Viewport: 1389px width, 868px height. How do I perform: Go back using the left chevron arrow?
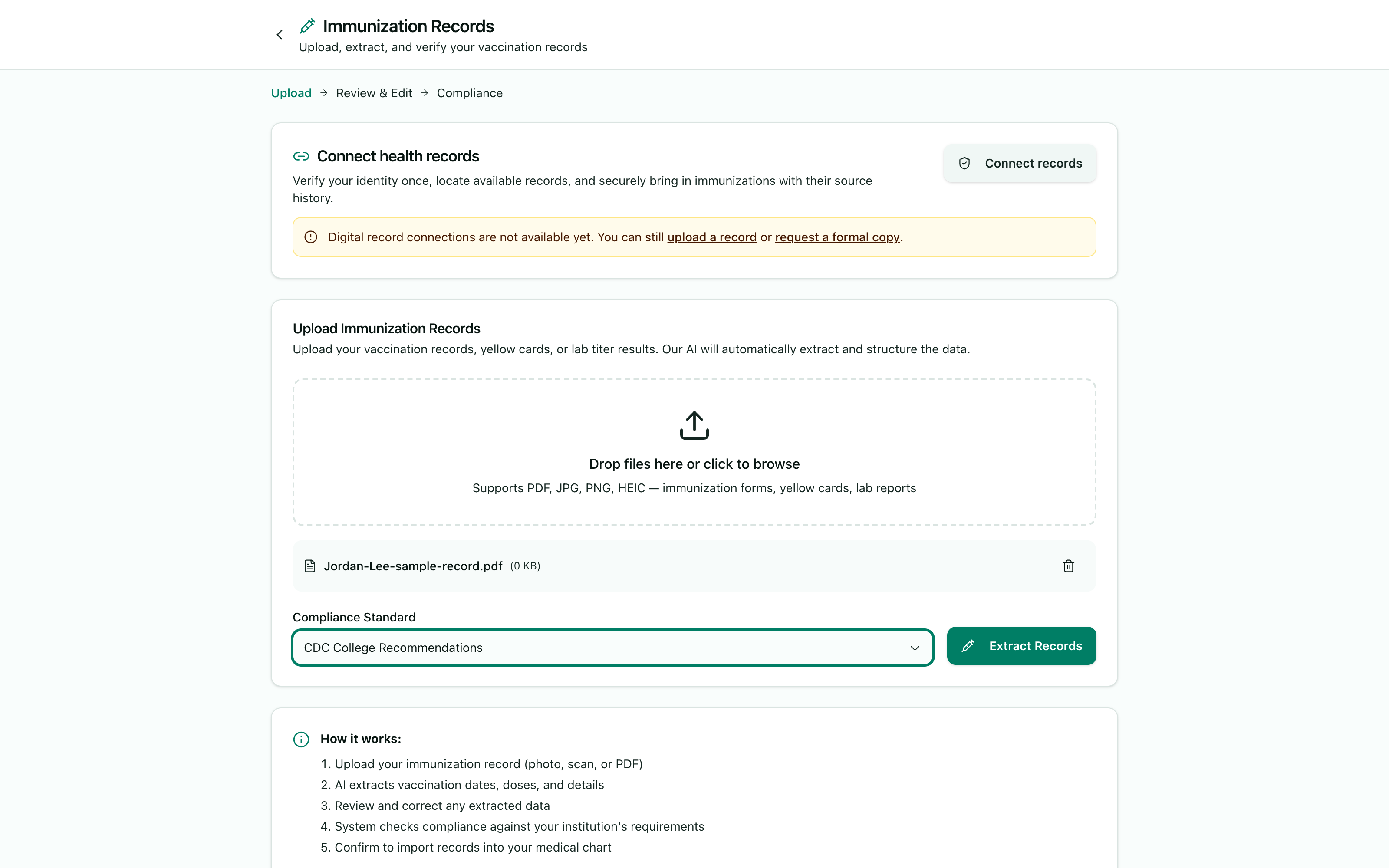click(280, 35)
